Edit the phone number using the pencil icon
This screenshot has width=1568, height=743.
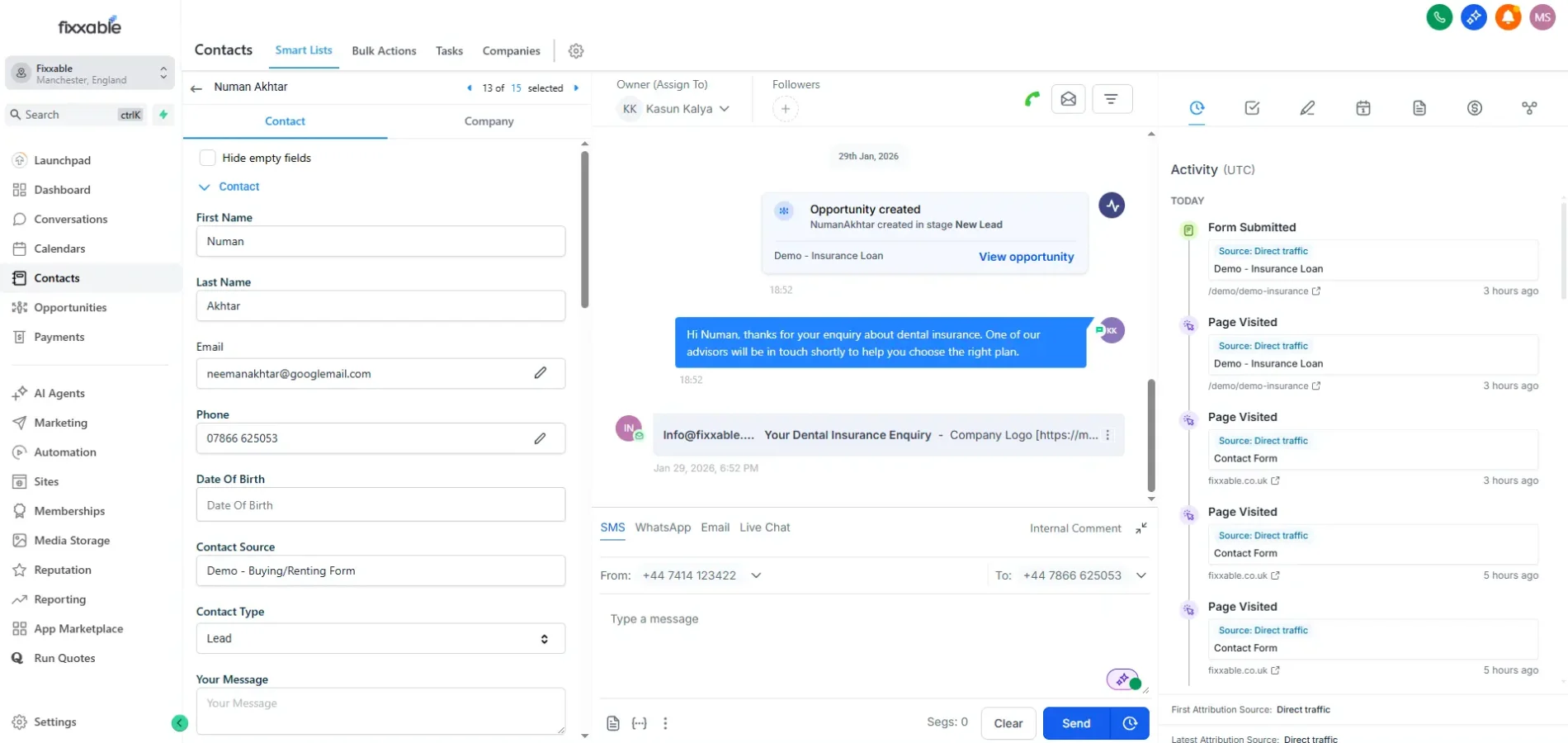(540, 438)
